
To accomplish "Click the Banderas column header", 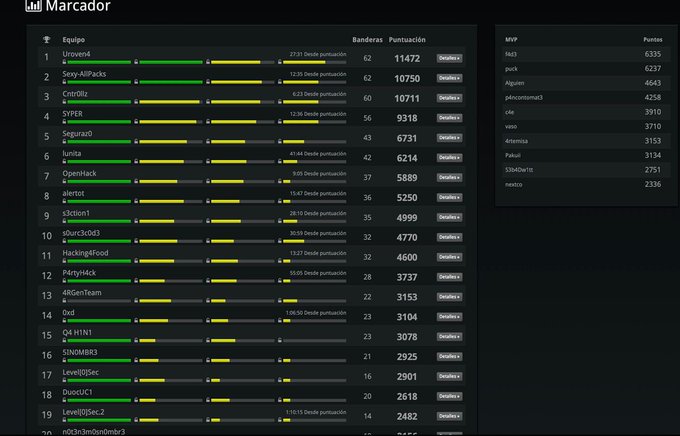I will pos(367,39).
